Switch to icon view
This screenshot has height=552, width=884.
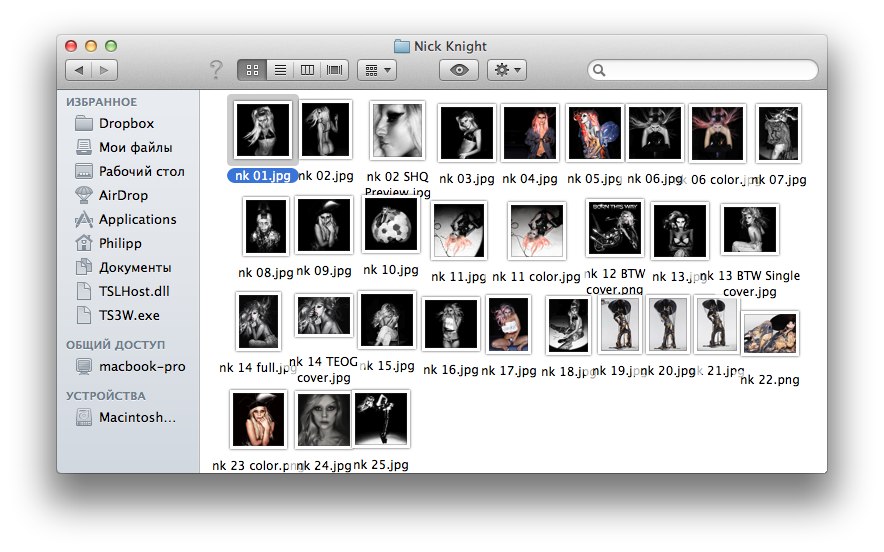[x=252, y=70]
